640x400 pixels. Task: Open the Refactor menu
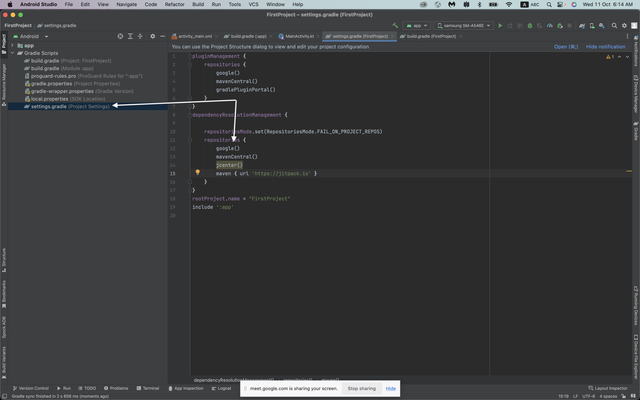pos(174,4)
